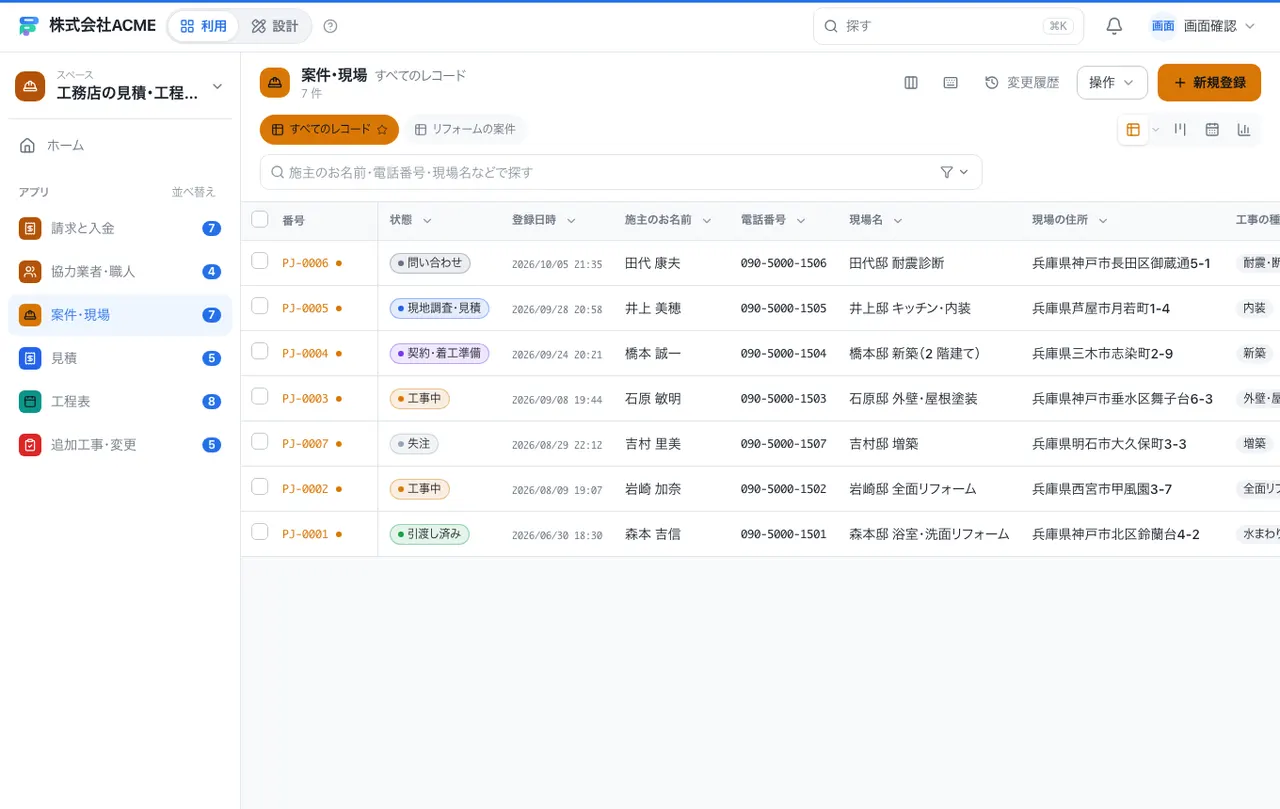Click the 新規登録 button
Image resolution: width=1280 pixels, height=809 pixels.
(x=1209, y=83)
